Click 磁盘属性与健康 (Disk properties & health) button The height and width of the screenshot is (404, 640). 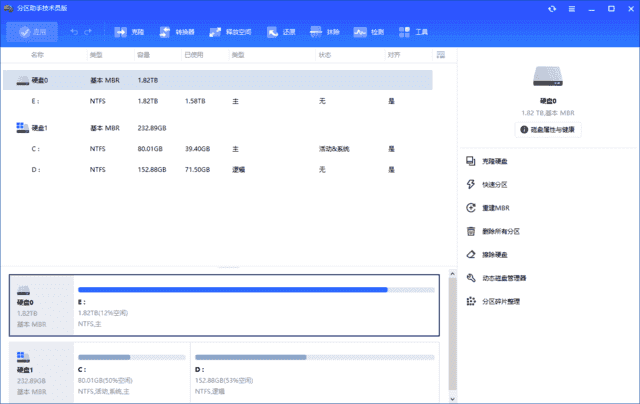click(548, 129)
